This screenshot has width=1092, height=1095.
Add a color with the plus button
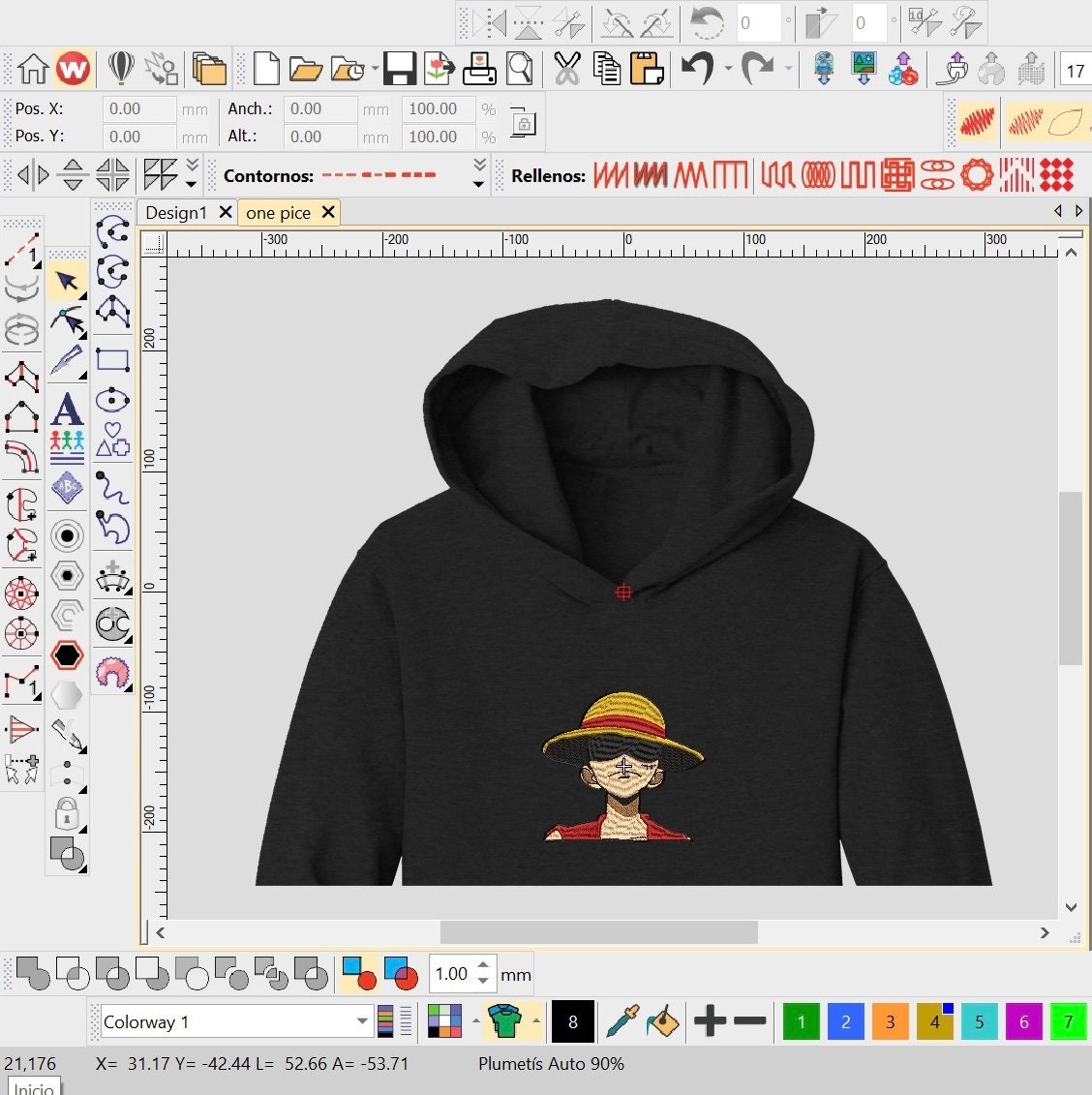click(708, 1021)
